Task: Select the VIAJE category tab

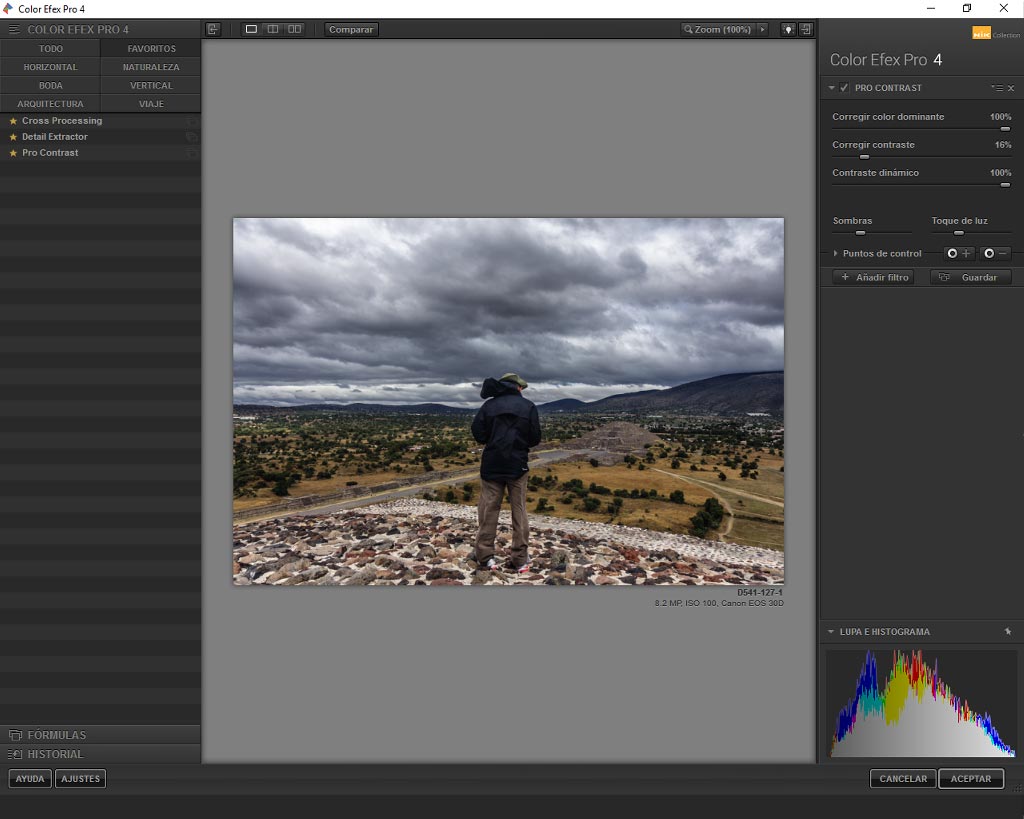Action: [151, 104]
